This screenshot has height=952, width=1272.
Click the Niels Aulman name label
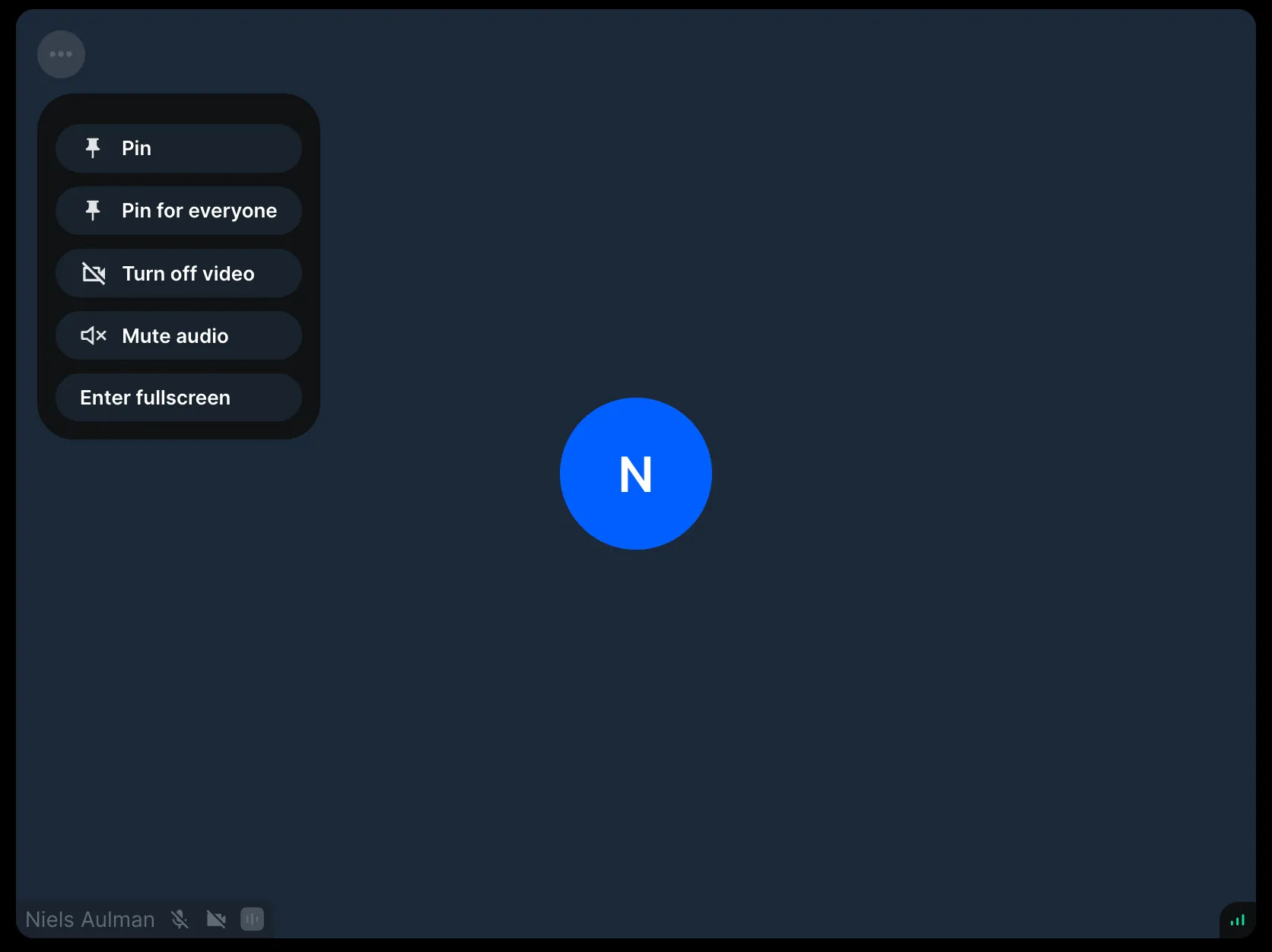(89, 919)
